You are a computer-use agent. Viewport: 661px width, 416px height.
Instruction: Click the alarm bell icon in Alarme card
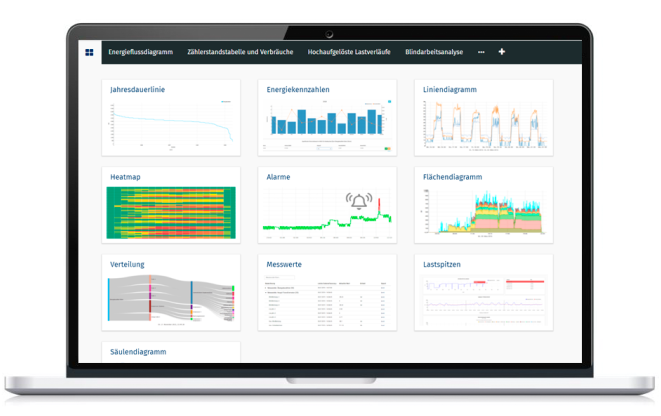click(357, 201)
